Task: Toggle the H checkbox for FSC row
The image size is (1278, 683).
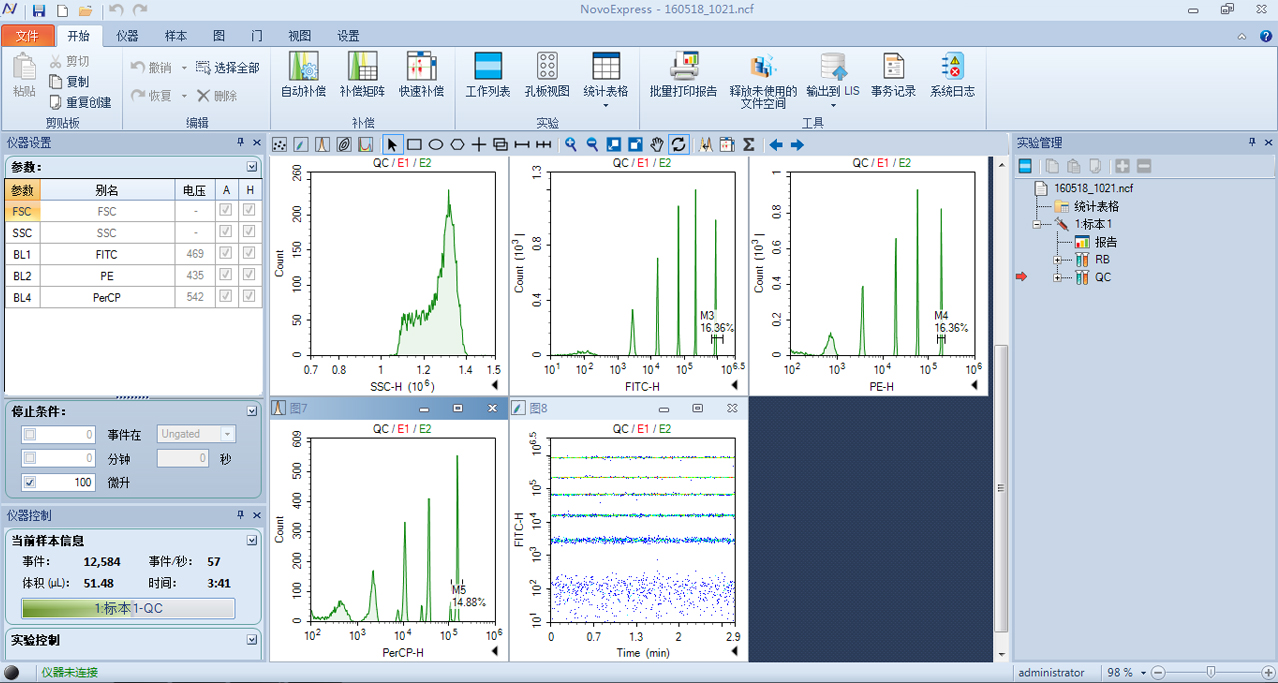Action: pyautogui.click(x=249, y=211)
